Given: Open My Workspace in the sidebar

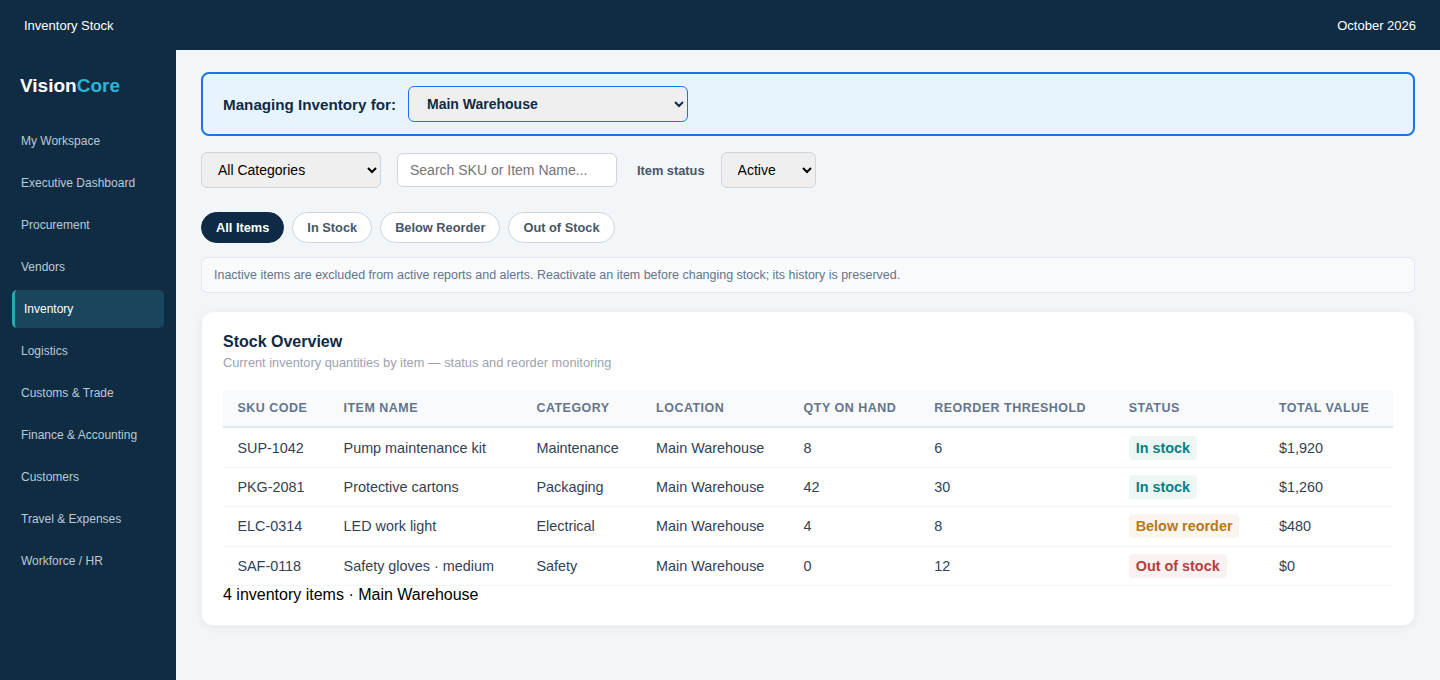Looking at the screenshot, I should click(x=88, y=141).
